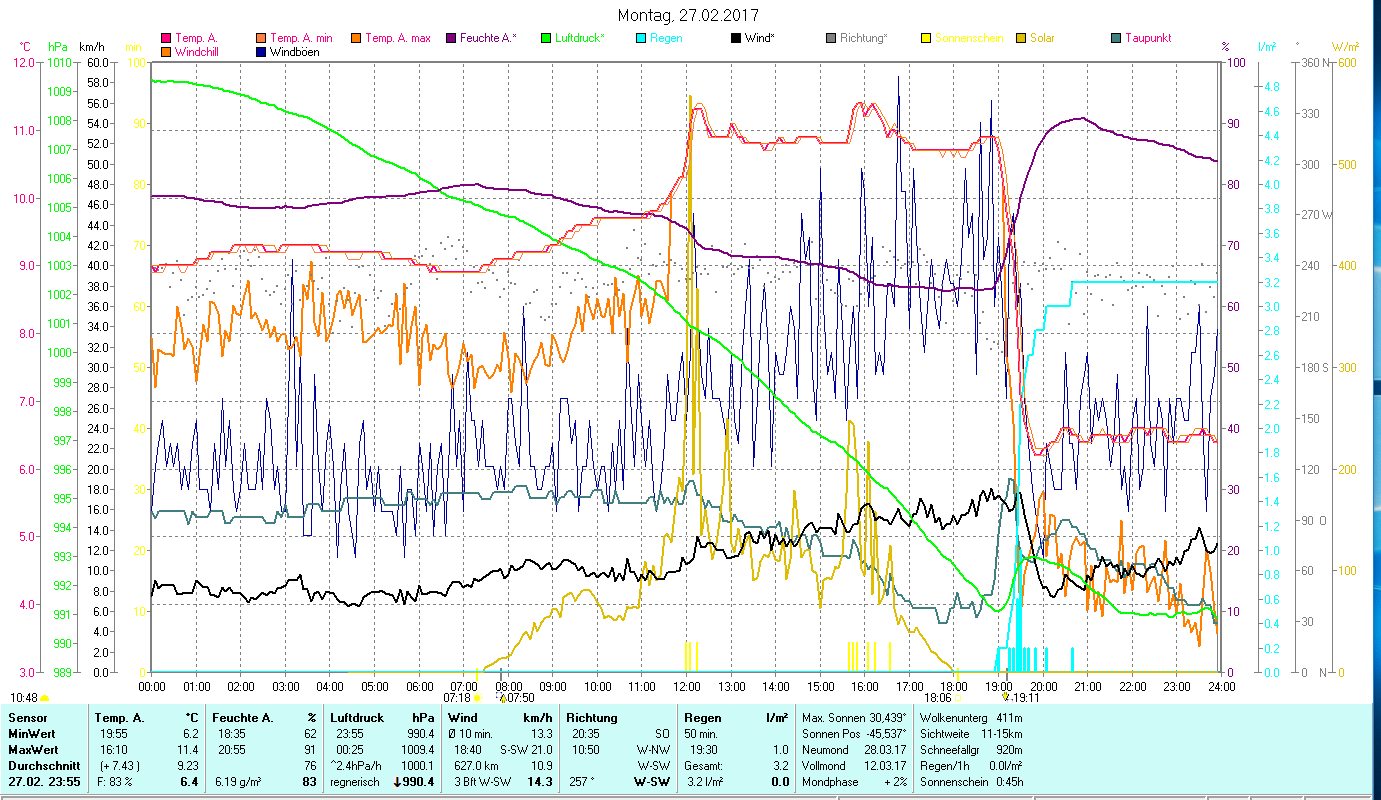
Task: Click the 'Sonnenschein 0:45h' duration entry
Action: pyautogui.click(x=971, y=782)
